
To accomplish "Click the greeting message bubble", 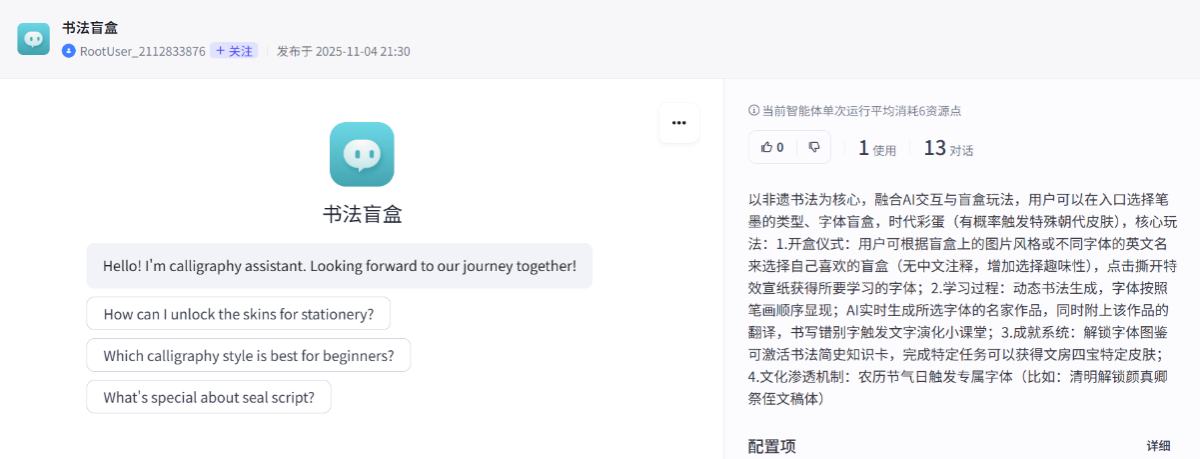I will 339,266.
